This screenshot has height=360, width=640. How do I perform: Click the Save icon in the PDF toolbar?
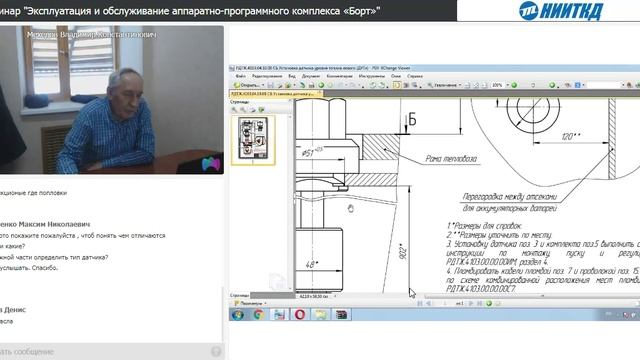[271, 85]
